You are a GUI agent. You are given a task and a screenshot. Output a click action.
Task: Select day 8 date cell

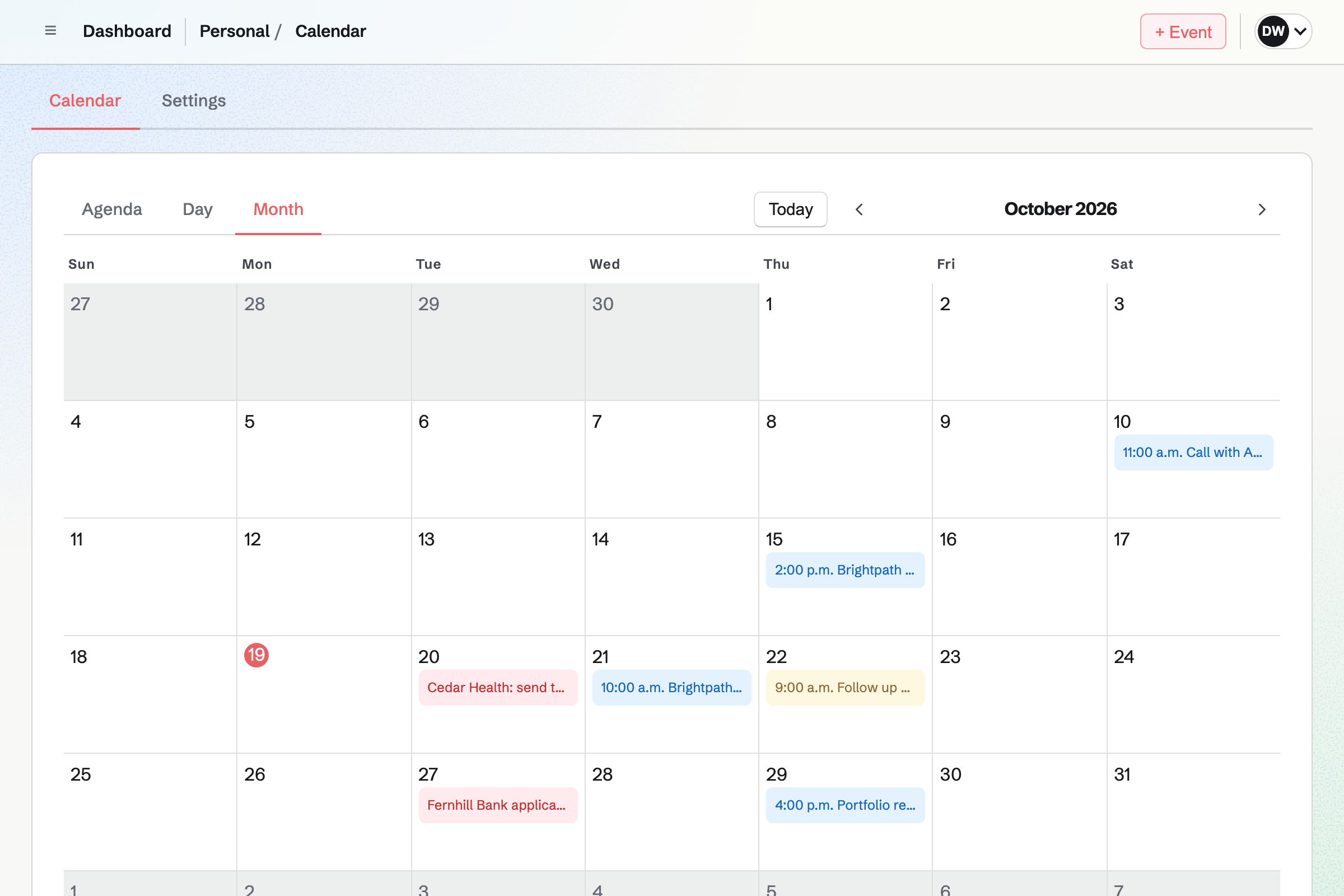pos(846,459)
